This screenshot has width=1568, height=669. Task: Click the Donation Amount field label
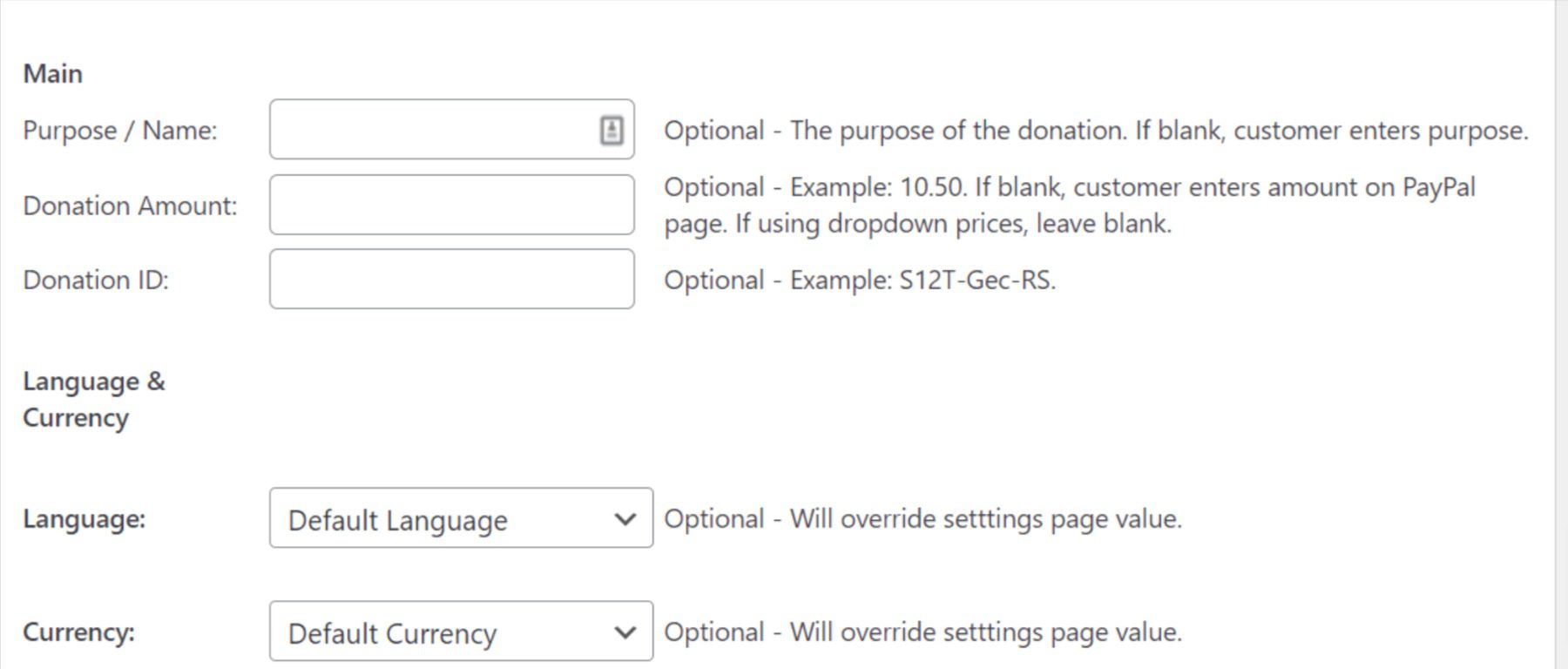pyautogui.click(x=131, y=206)
